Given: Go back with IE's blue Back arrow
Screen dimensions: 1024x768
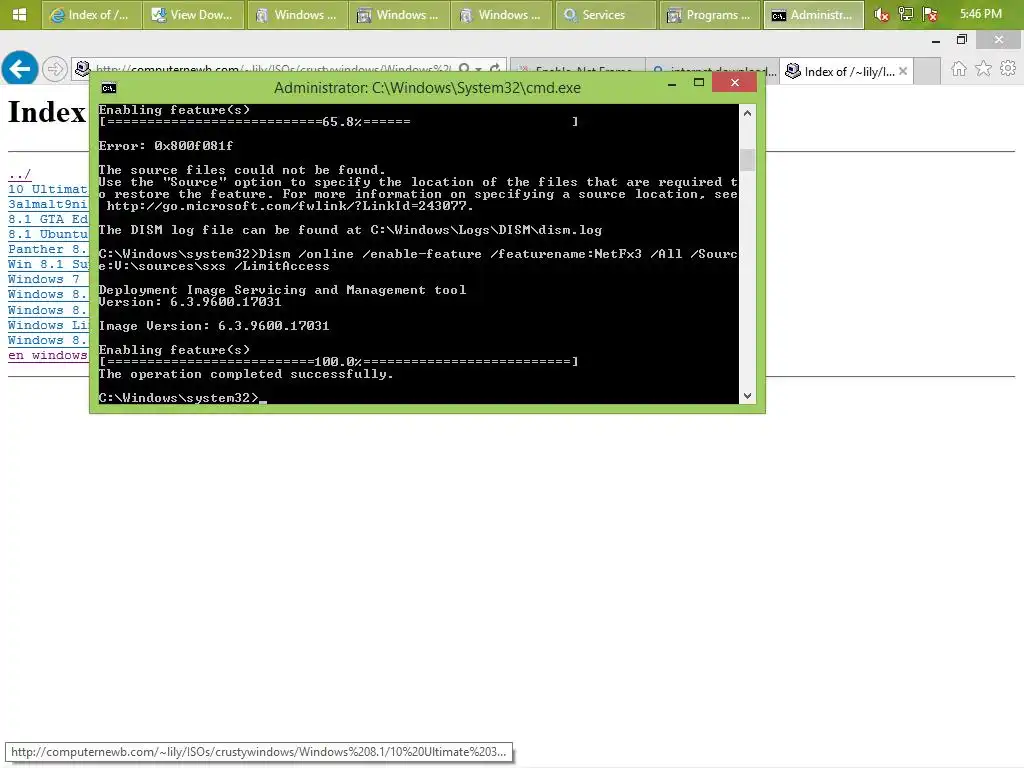Looking at the screenshot, I should point(20,68).
